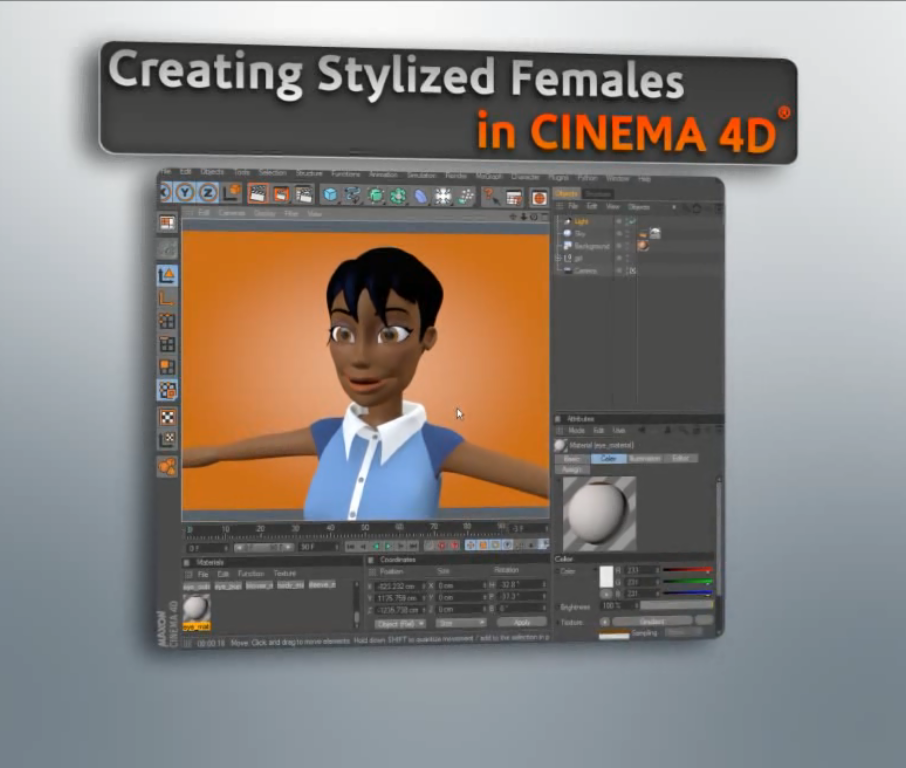The height and width of the screenshot is (768, 906).
Task: Click the Position X input field
Action: tap(400, 586)
